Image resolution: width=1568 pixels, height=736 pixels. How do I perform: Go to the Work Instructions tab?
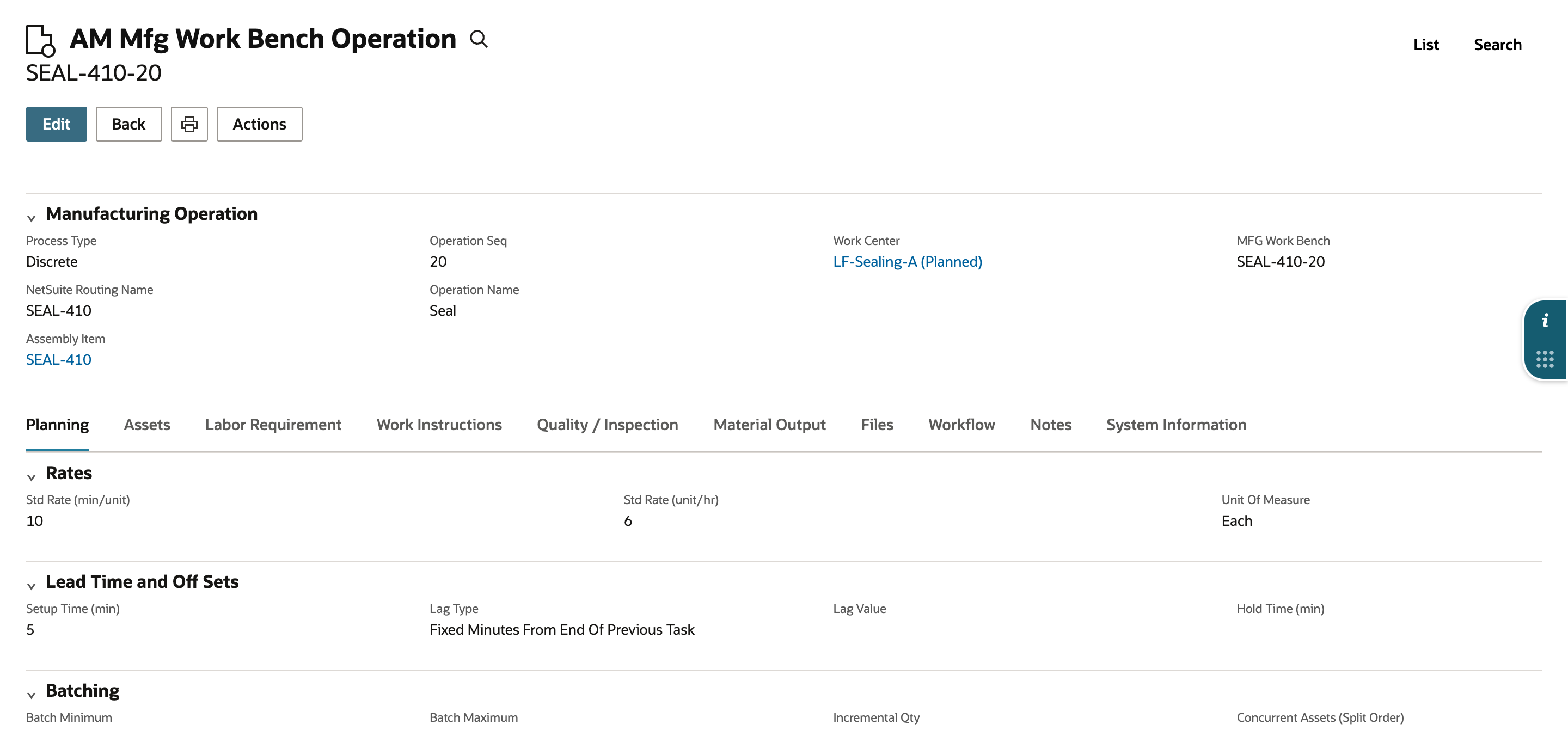coord(439,425)
